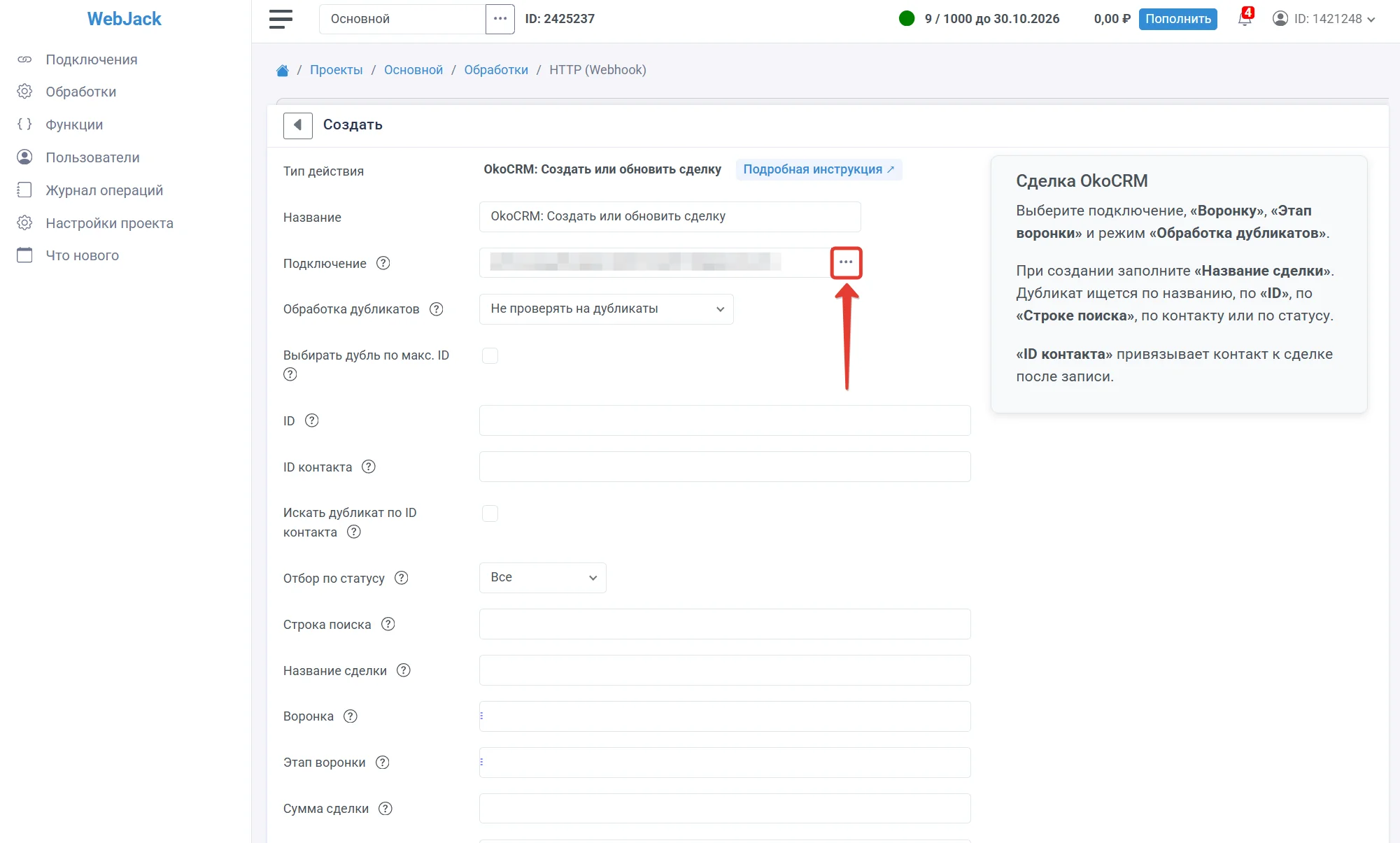Open Функции in sidebar
This screenshot has width=1400, height=843.
click(74, 125)
